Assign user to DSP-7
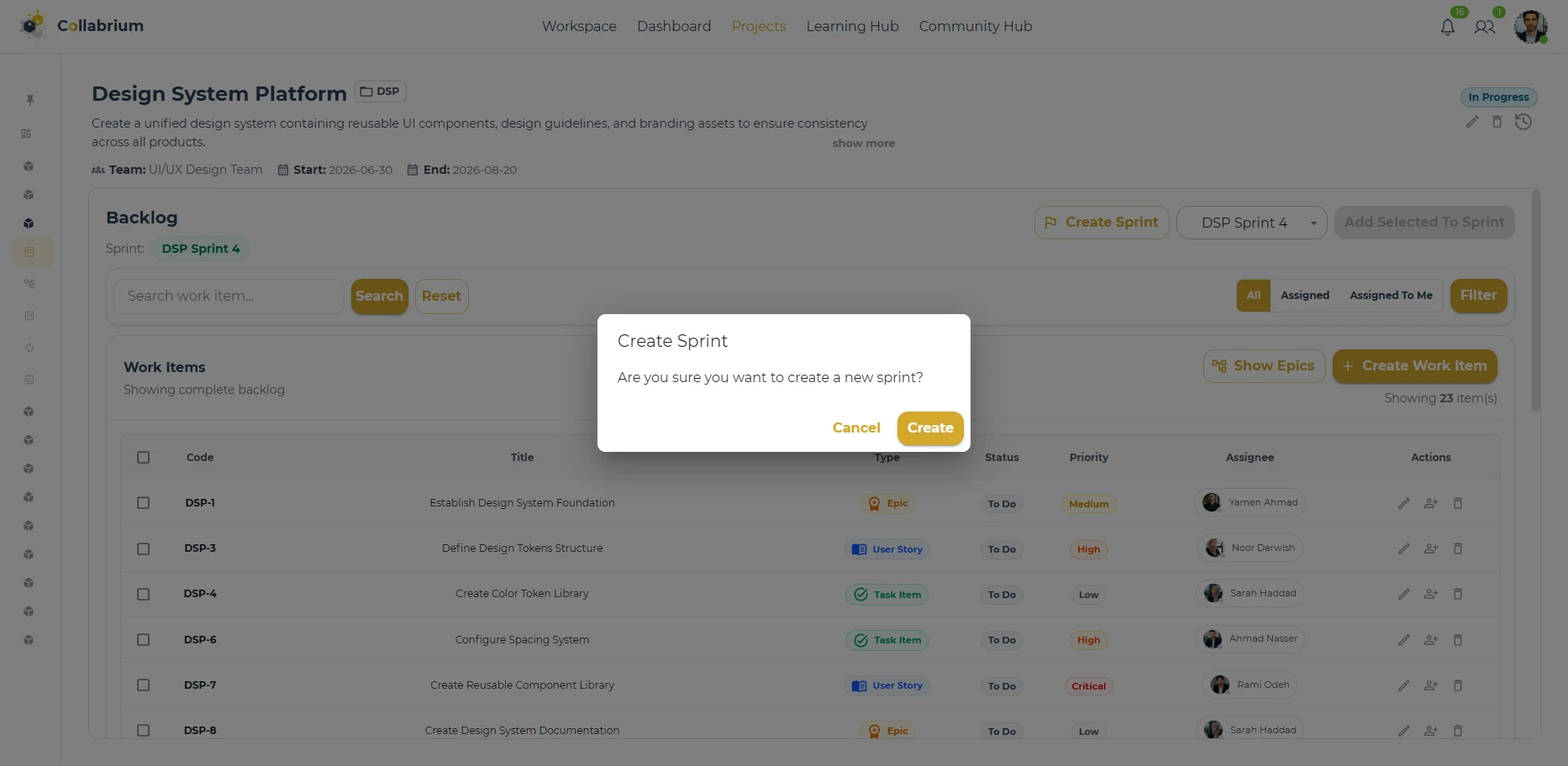The image size is (1568, 766). (1430, 685)
